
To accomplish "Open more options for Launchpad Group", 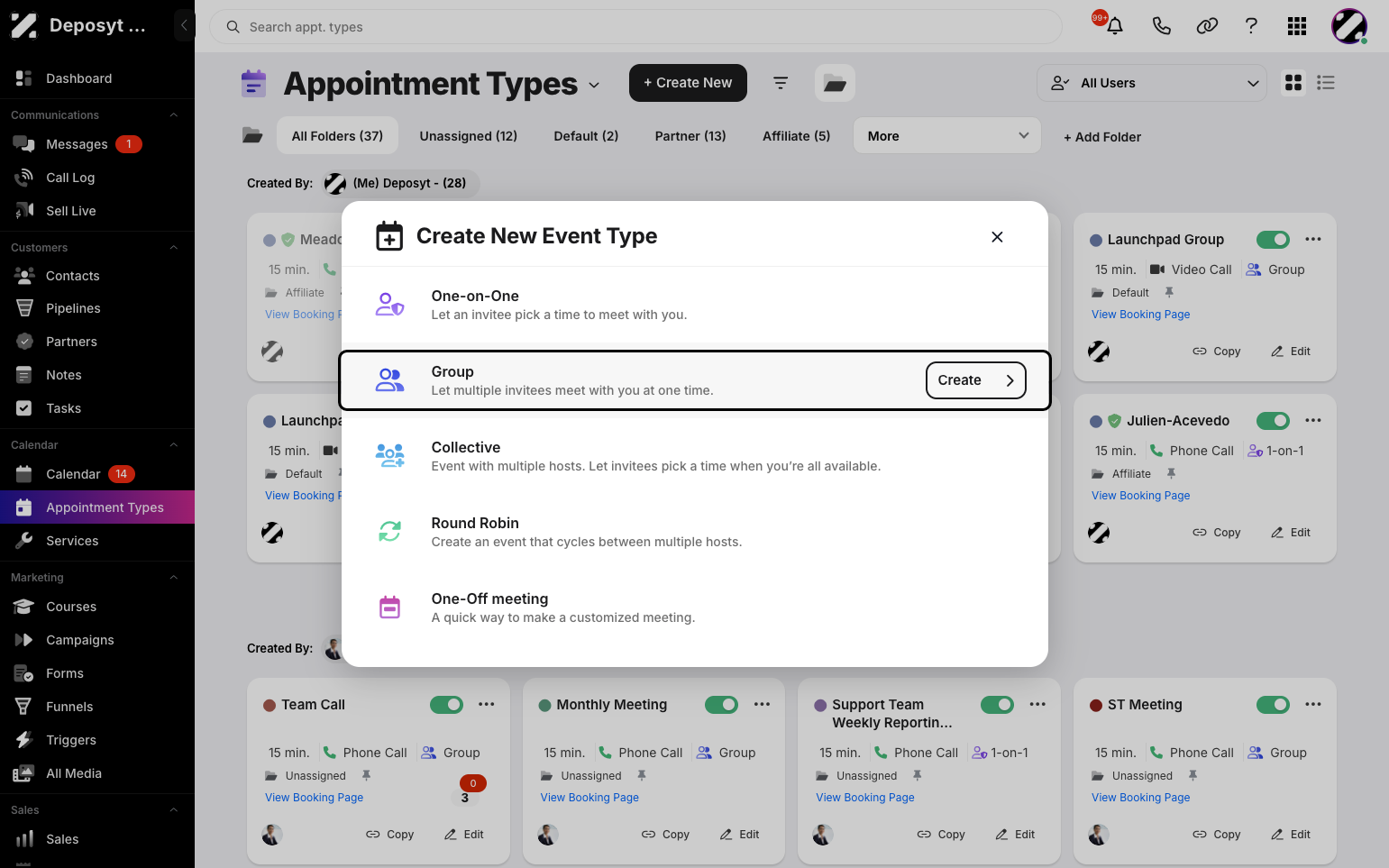I will (1313, 240).
